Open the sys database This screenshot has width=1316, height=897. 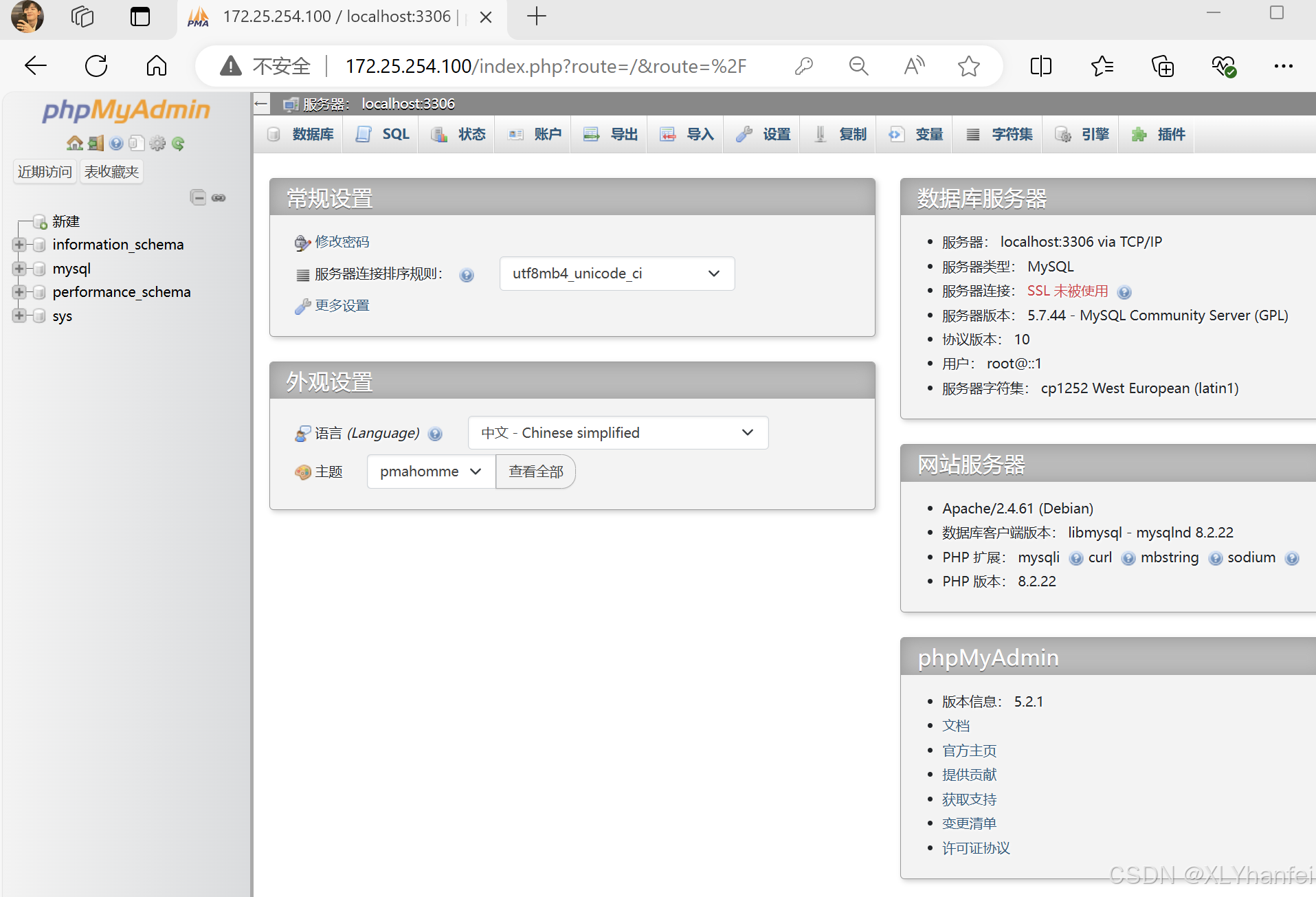[62, 316]
